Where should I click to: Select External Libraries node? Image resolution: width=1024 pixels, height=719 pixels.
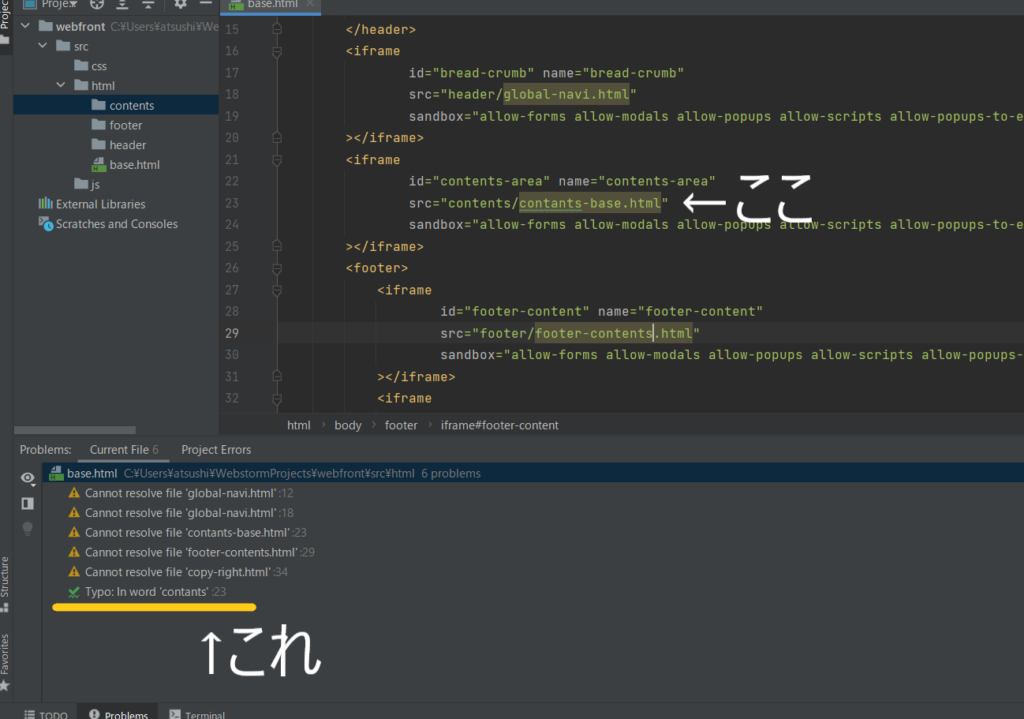pyautogui.click(x=92, y=204)
